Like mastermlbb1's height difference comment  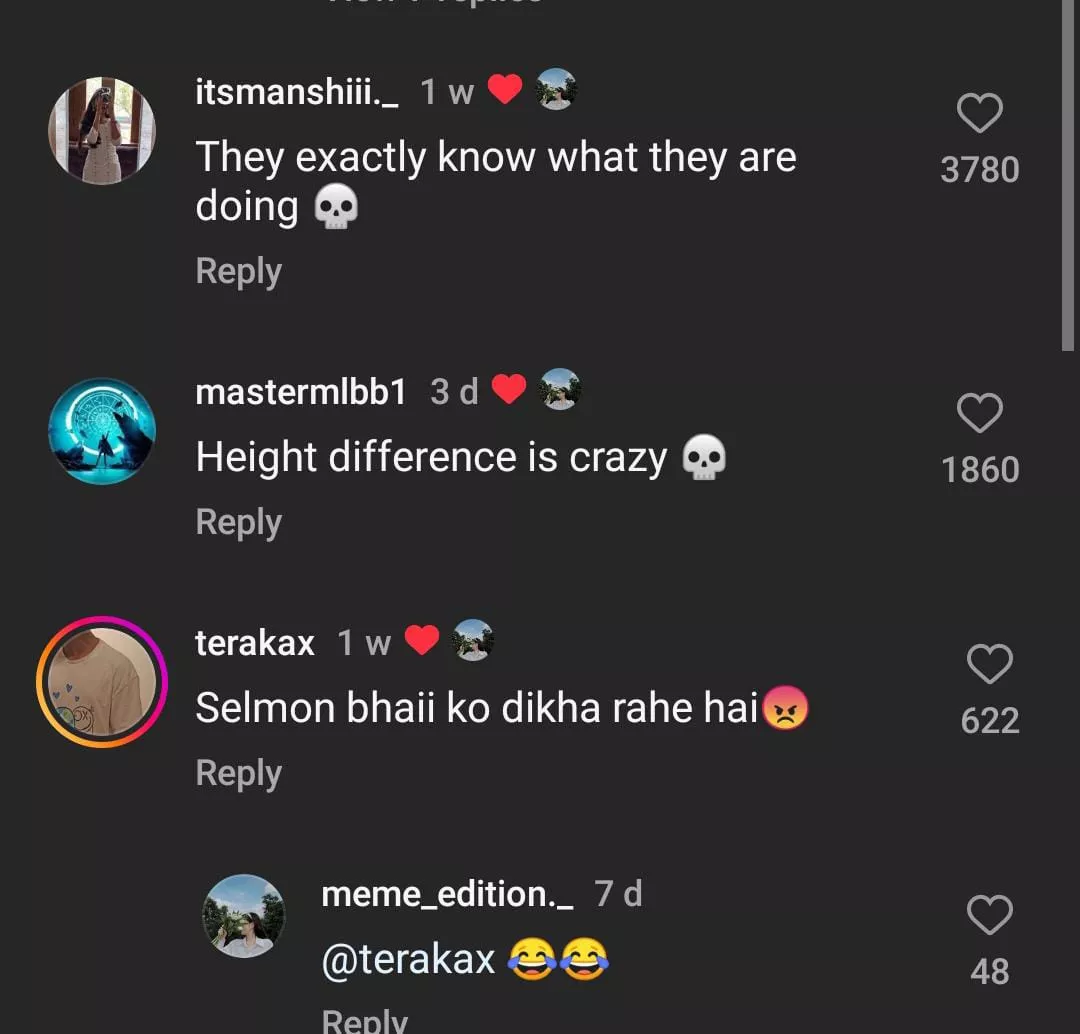(x=980, y=413)
